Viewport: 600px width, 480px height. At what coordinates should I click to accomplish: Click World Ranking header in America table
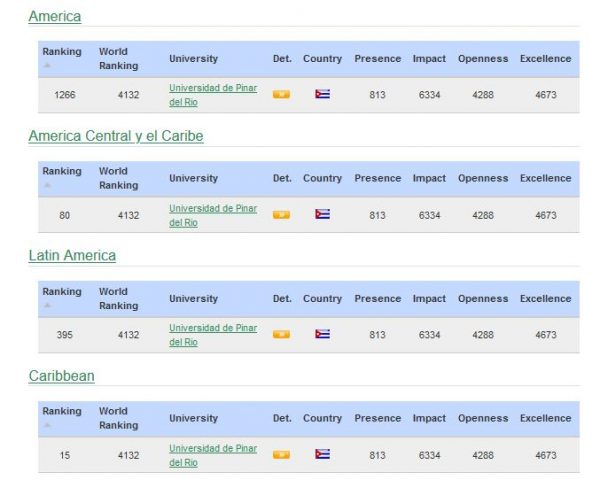point(118,59)
